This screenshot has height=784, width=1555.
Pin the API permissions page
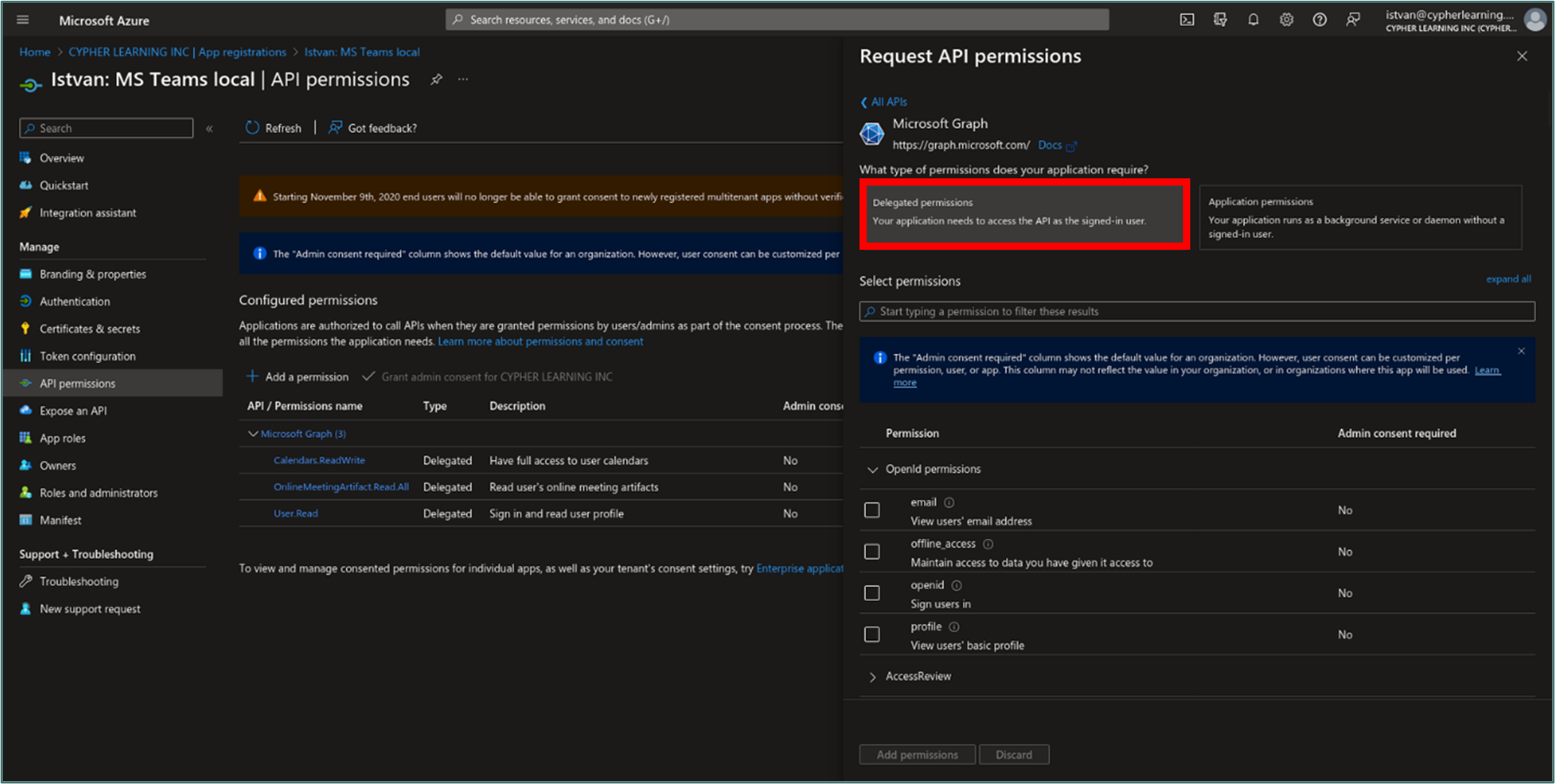coord(436,79)
